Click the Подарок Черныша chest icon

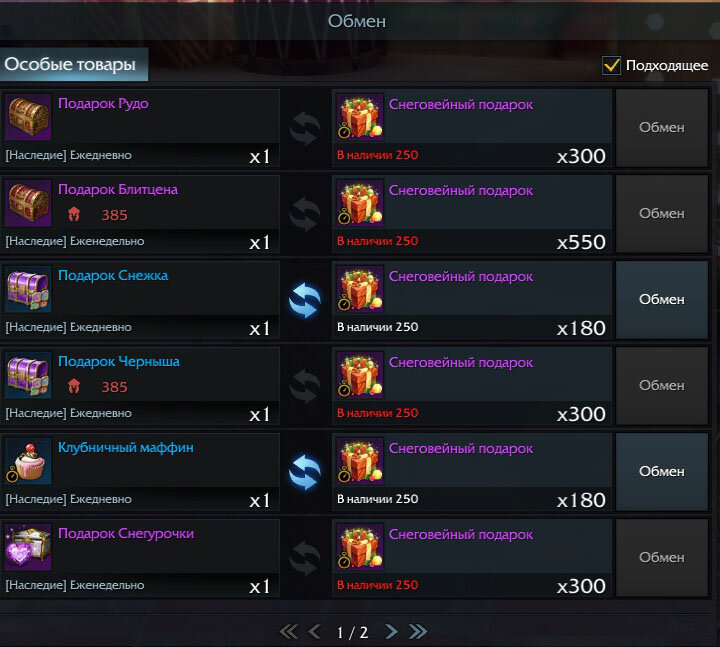pyautogui.click(x=28, y=375)
